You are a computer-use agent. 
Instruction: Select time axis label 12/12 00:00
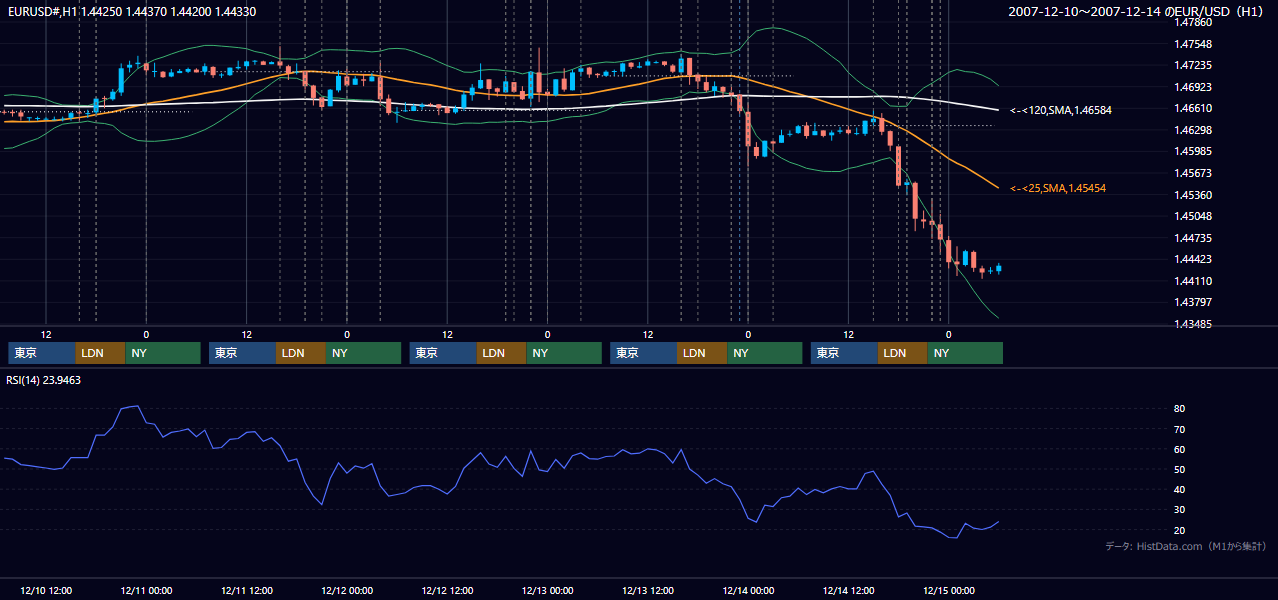pos(347,590)
